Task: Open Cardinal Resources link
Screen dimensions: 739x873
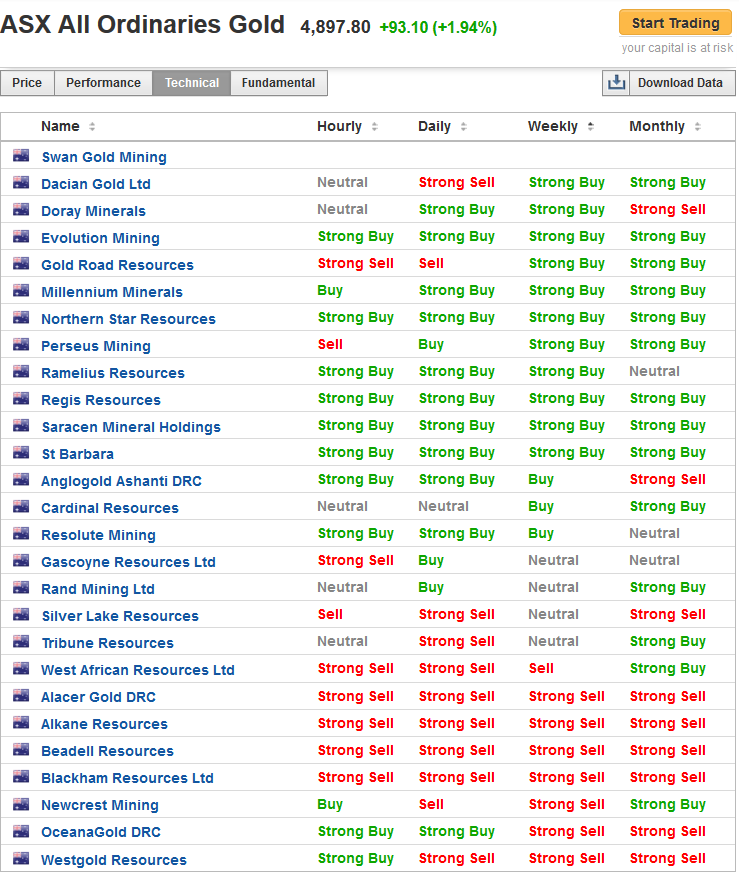Action: point(110,508)
